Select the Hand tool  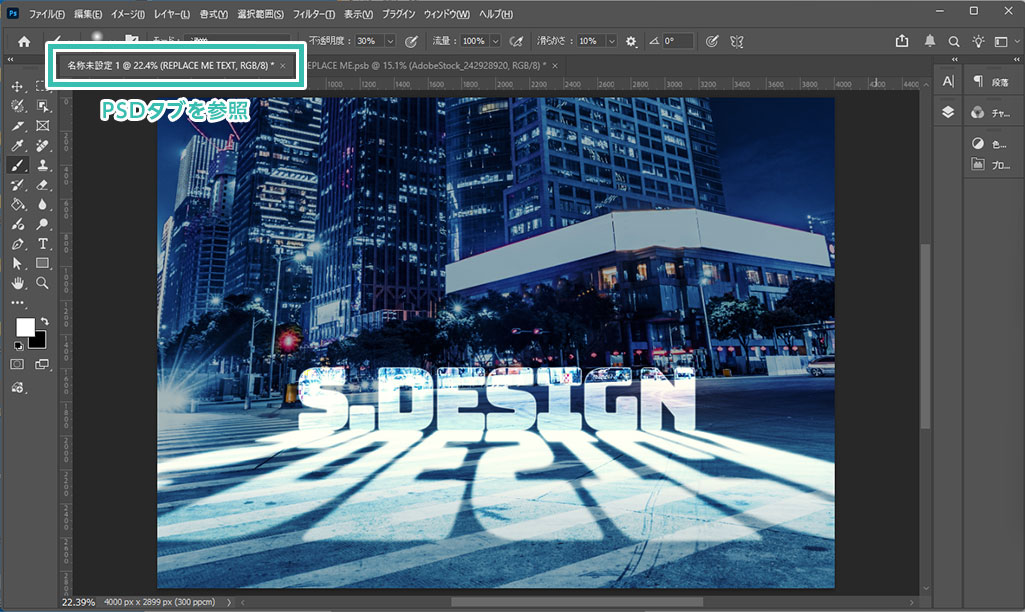pyautogui.click(x=18, y=283)
